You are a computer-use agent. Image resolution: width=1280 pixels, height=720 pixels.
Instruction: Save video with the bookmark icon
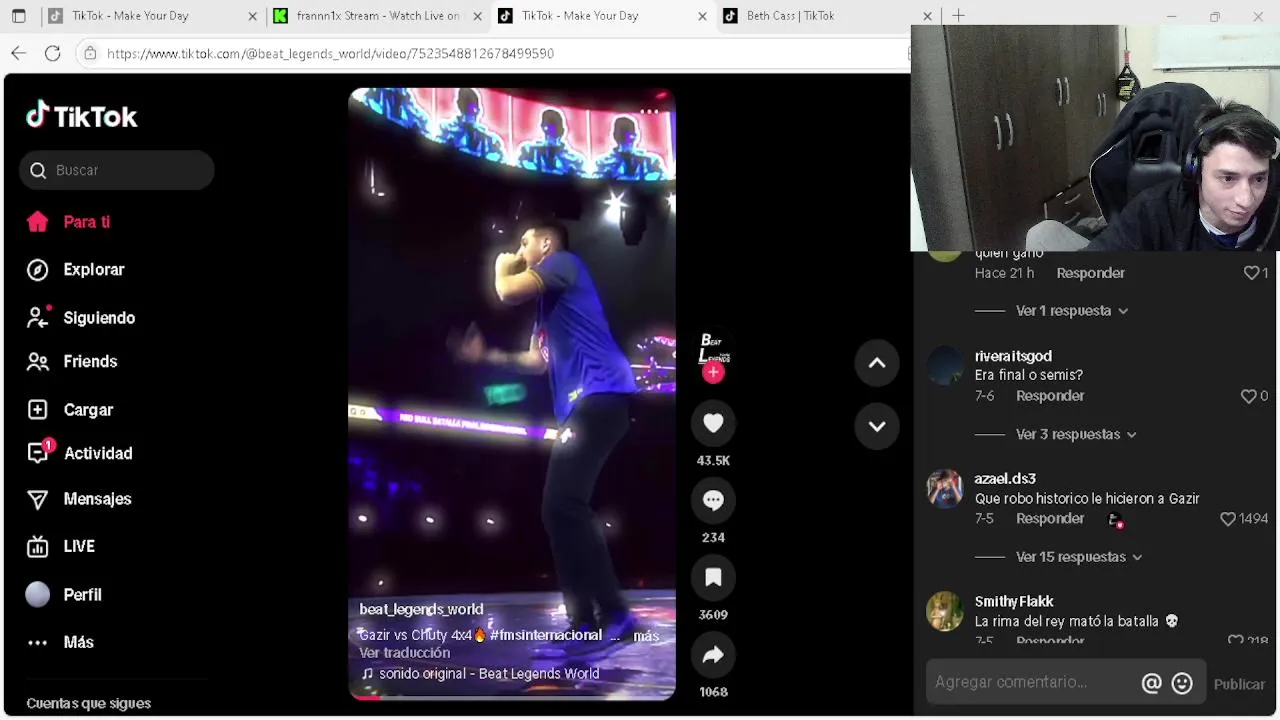tap(713, 578)
